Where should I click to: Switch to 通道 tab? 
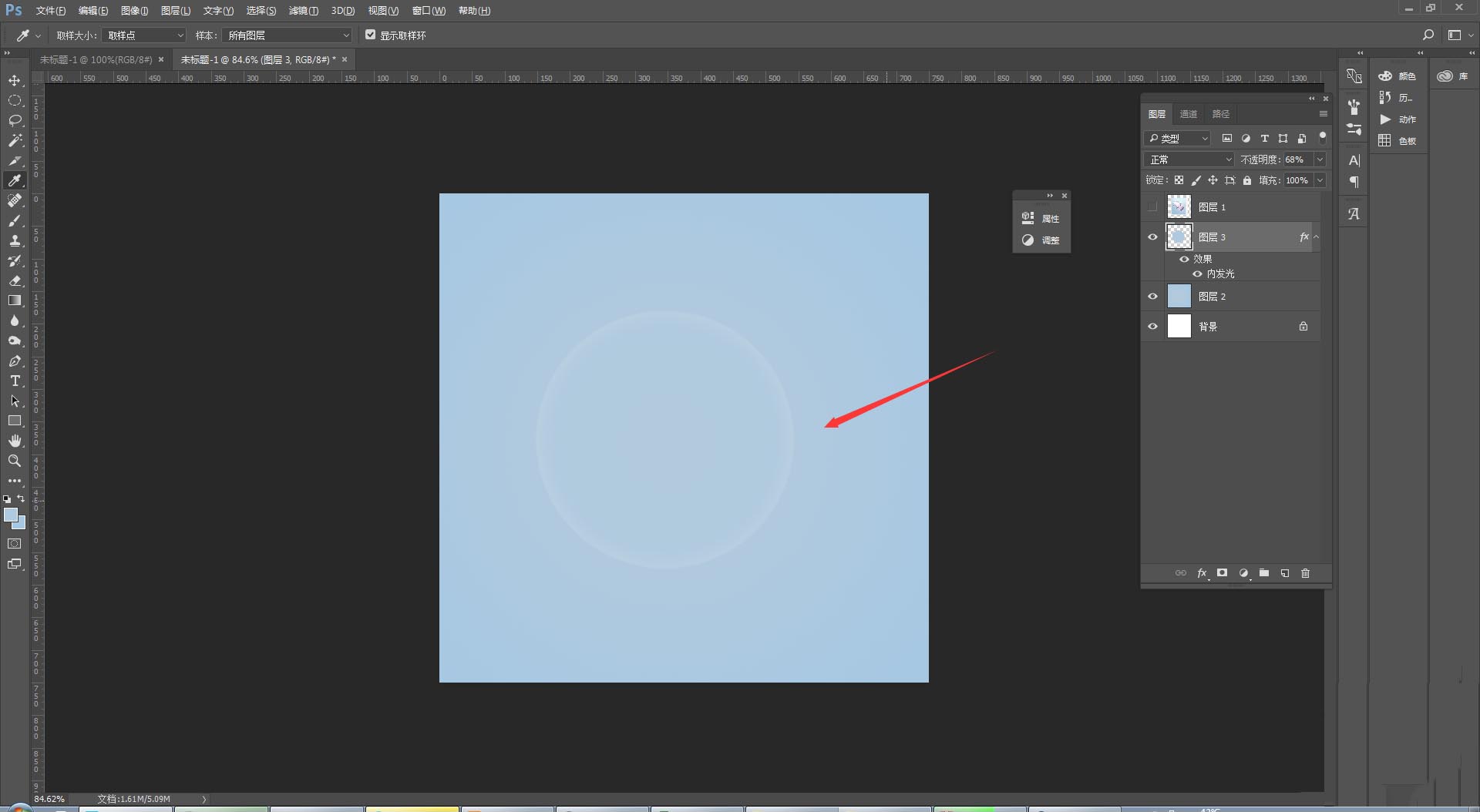point(1189,114)
